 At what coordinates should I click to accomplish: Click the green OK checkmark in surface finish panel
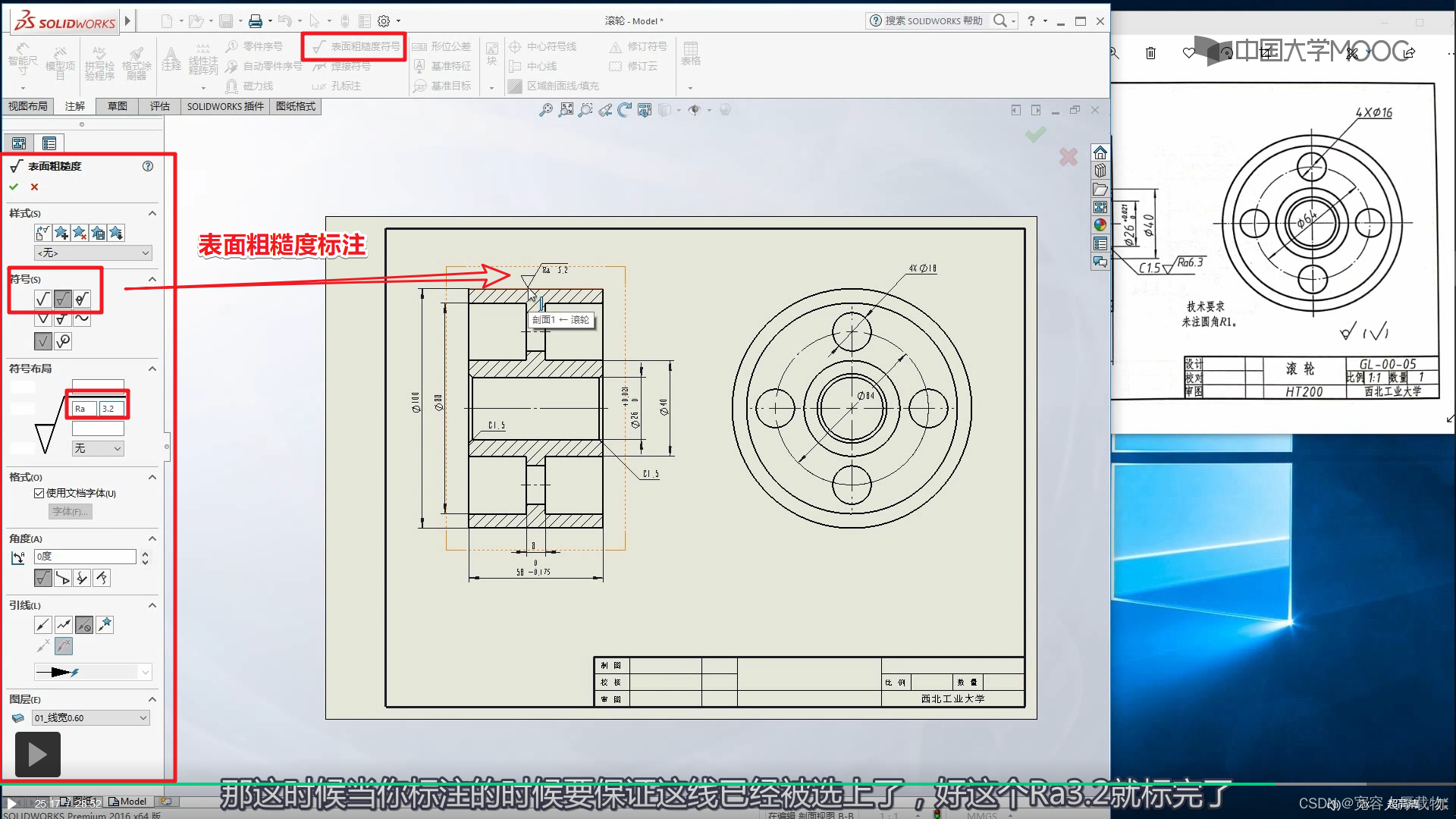coord(14,187)
